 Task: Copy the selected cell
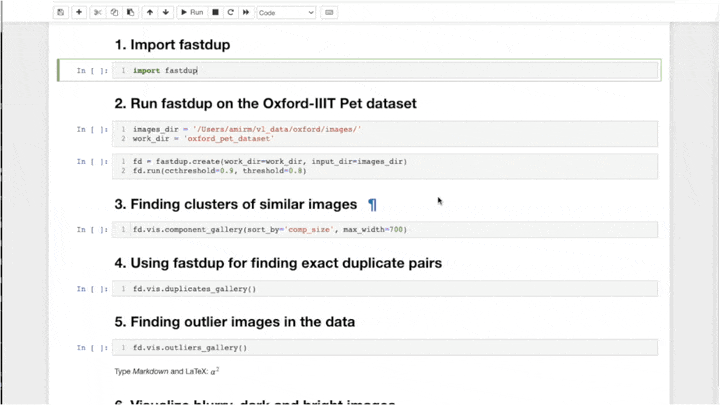(x=114, y=13)
